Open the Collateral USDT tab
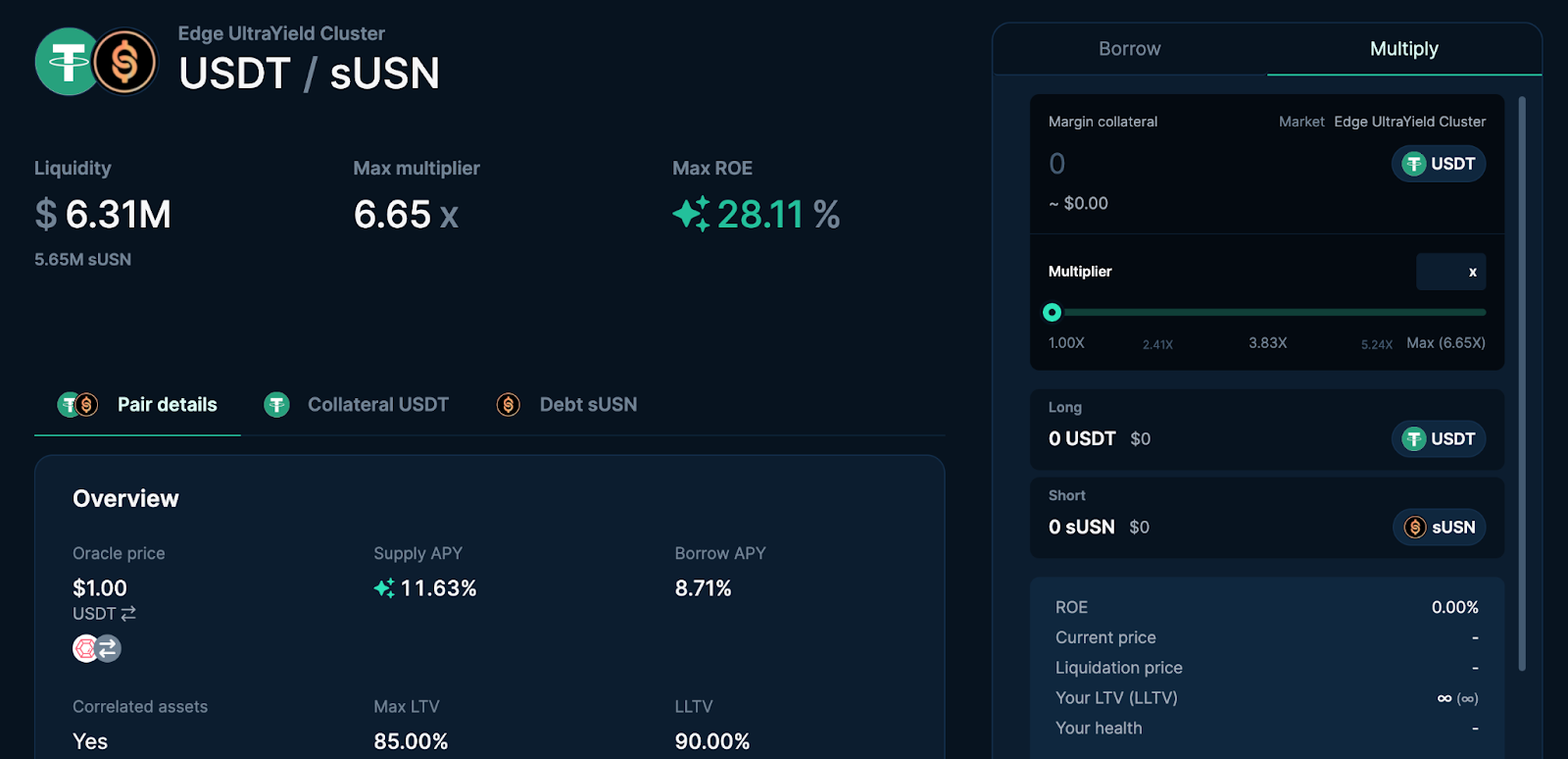This screenshot has width=1568, height=759. pyautogui.click(x=357, y=404)
